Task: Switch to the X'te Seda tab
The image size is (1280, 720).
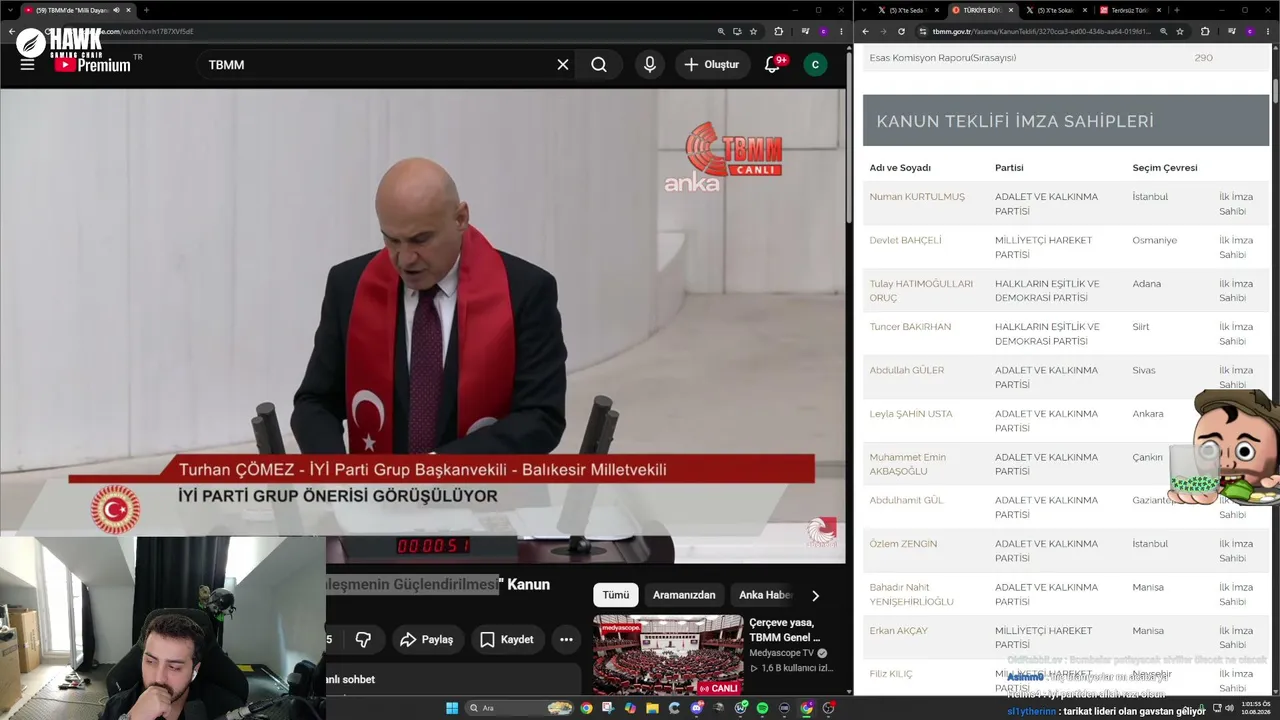Action: point(908,10)
